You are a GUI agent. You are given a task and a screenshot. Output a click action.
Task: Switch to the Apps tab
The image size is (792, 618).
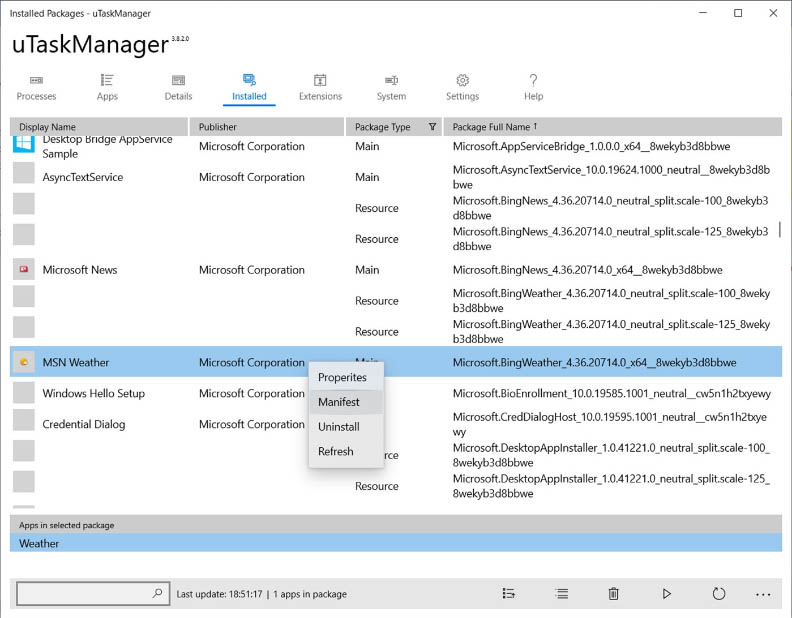[x=107, y=87]
